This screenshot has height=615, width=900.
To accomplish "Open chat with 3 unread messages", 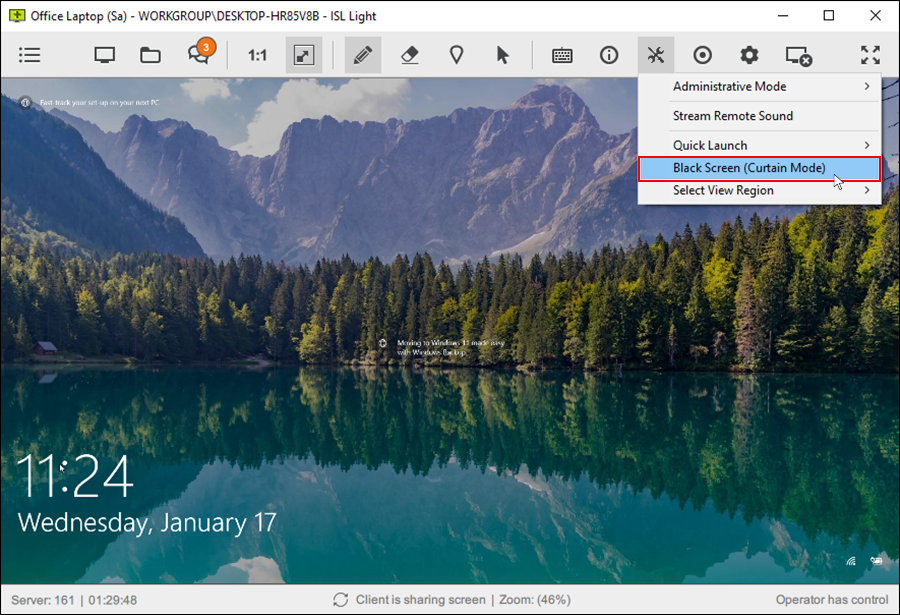I will point(198,55).
